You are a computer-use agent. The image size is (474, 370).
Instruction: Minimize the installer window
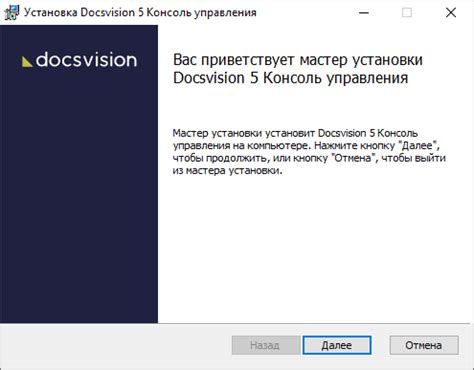click(x=364, y=13)
